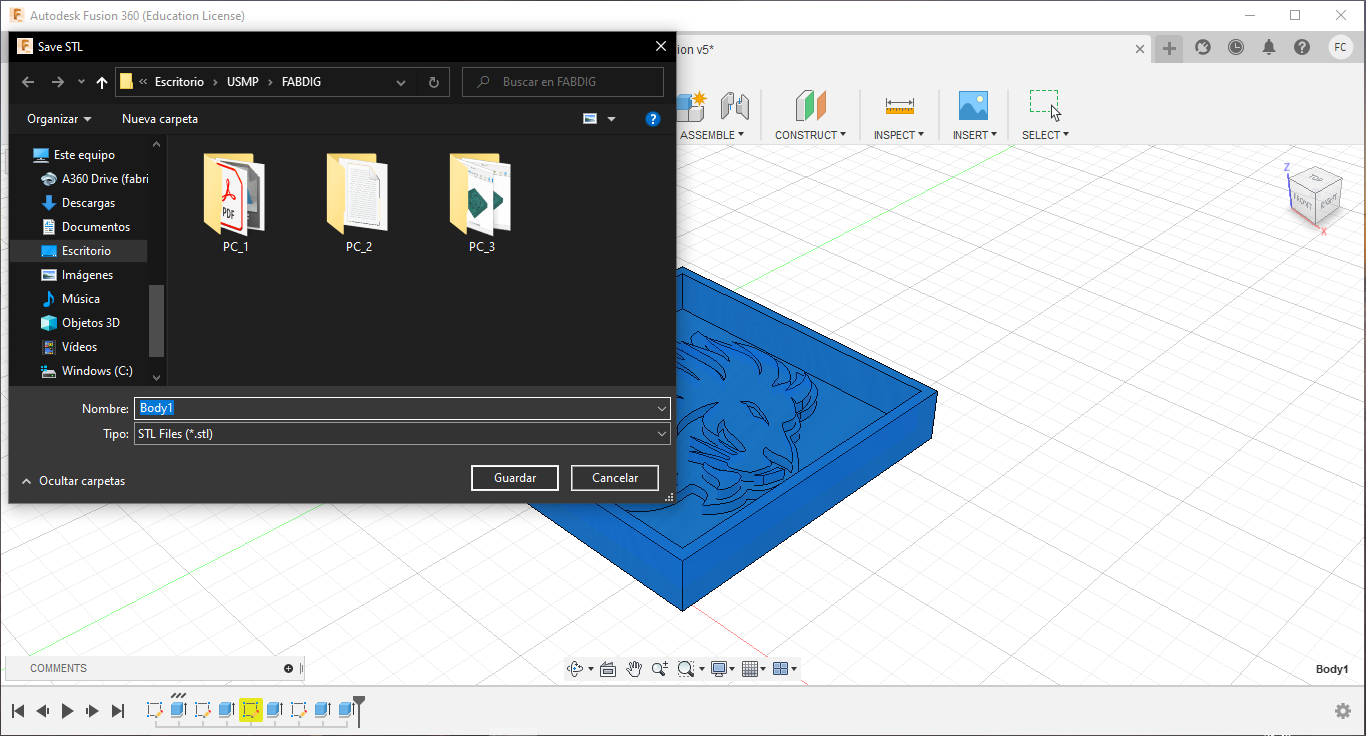Open the Display Settings monitor icon
The image size is (1366, 736).
click(x=718, y=669)
